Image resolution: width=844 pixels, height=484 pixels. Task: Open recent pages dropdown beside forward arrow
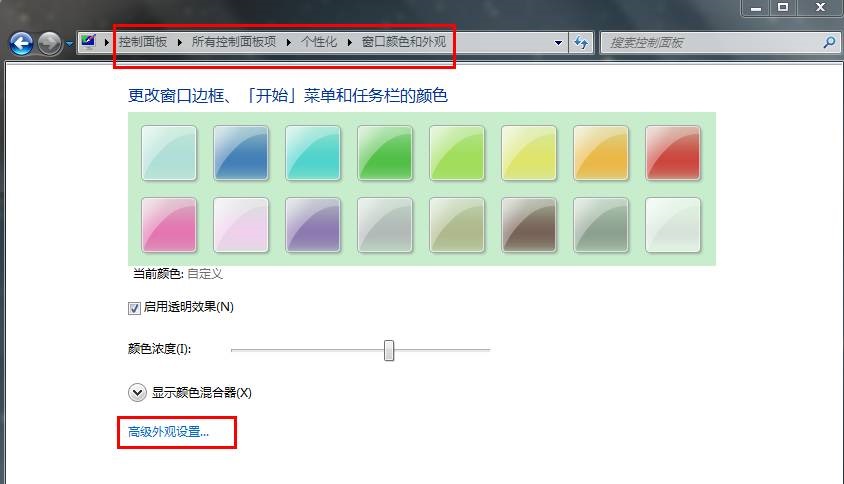pos(69,44)
